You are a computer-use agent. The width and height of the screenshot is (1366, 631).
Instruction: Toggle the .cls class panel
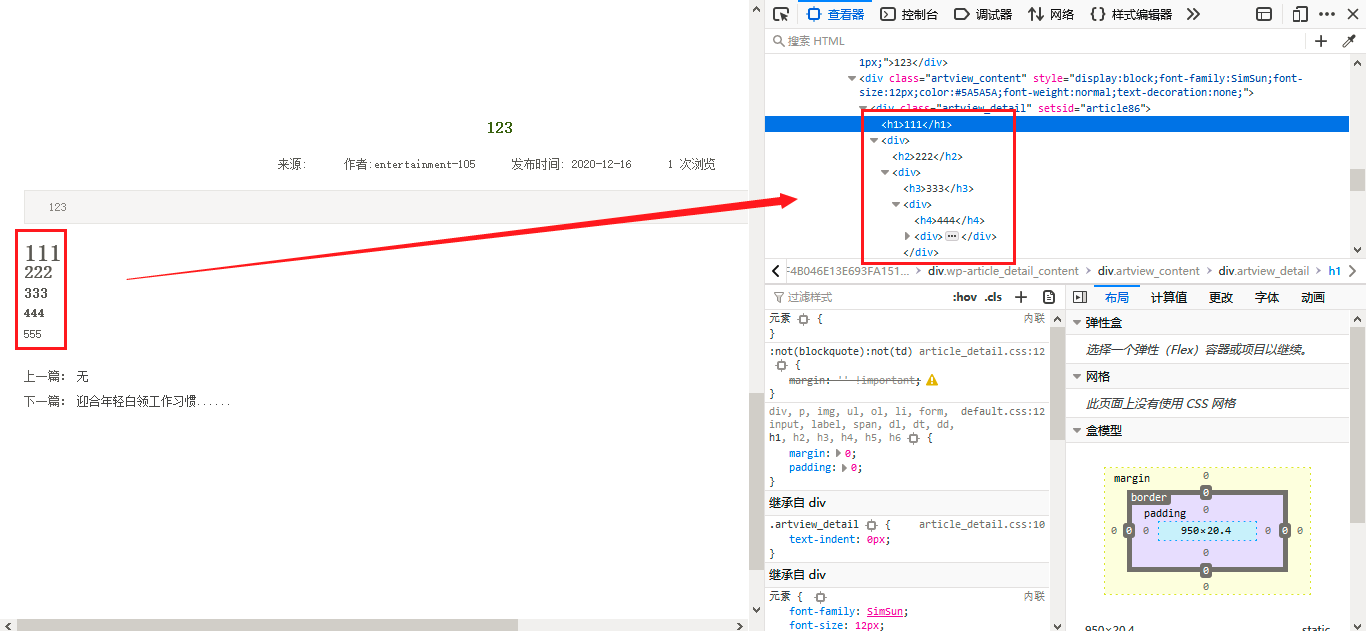993,297
